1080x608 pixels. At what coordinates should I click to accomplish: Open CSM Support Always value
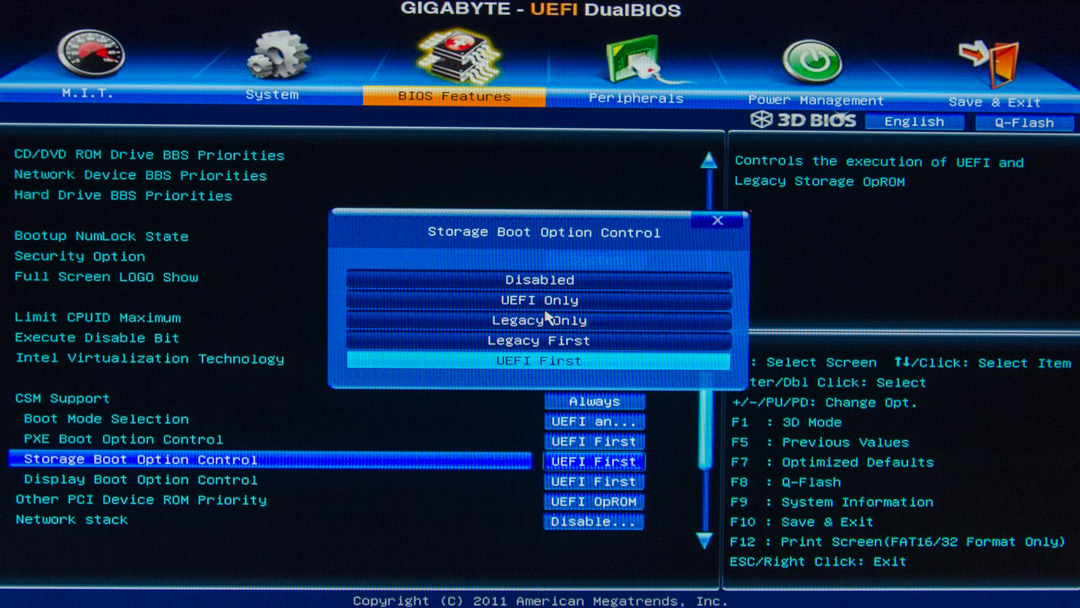(x=594, y=401)
